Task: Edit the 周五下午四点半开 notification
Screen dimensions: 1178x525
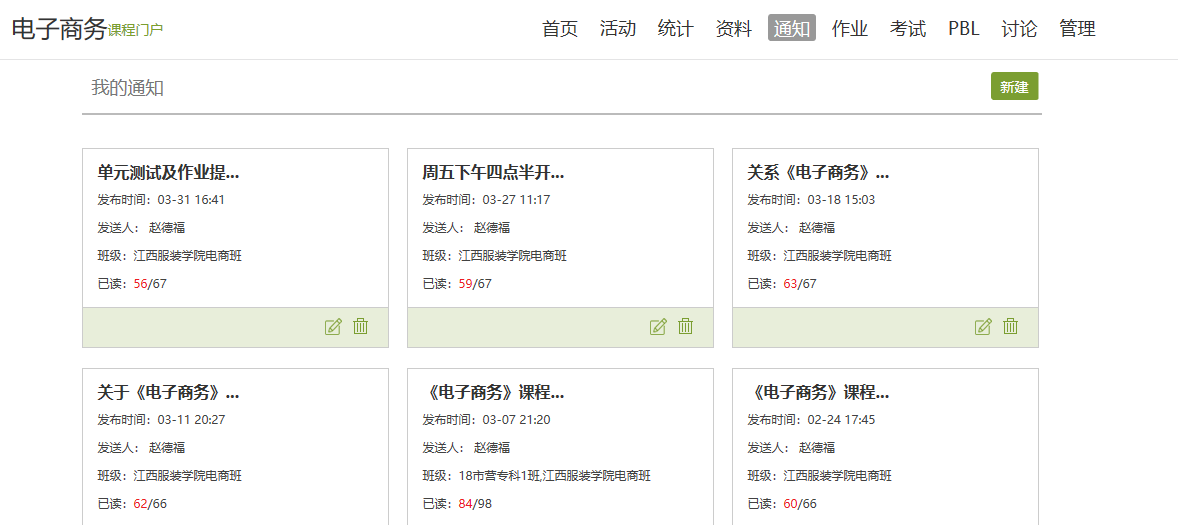Action: pyautogui.click(x=658, y=327)
